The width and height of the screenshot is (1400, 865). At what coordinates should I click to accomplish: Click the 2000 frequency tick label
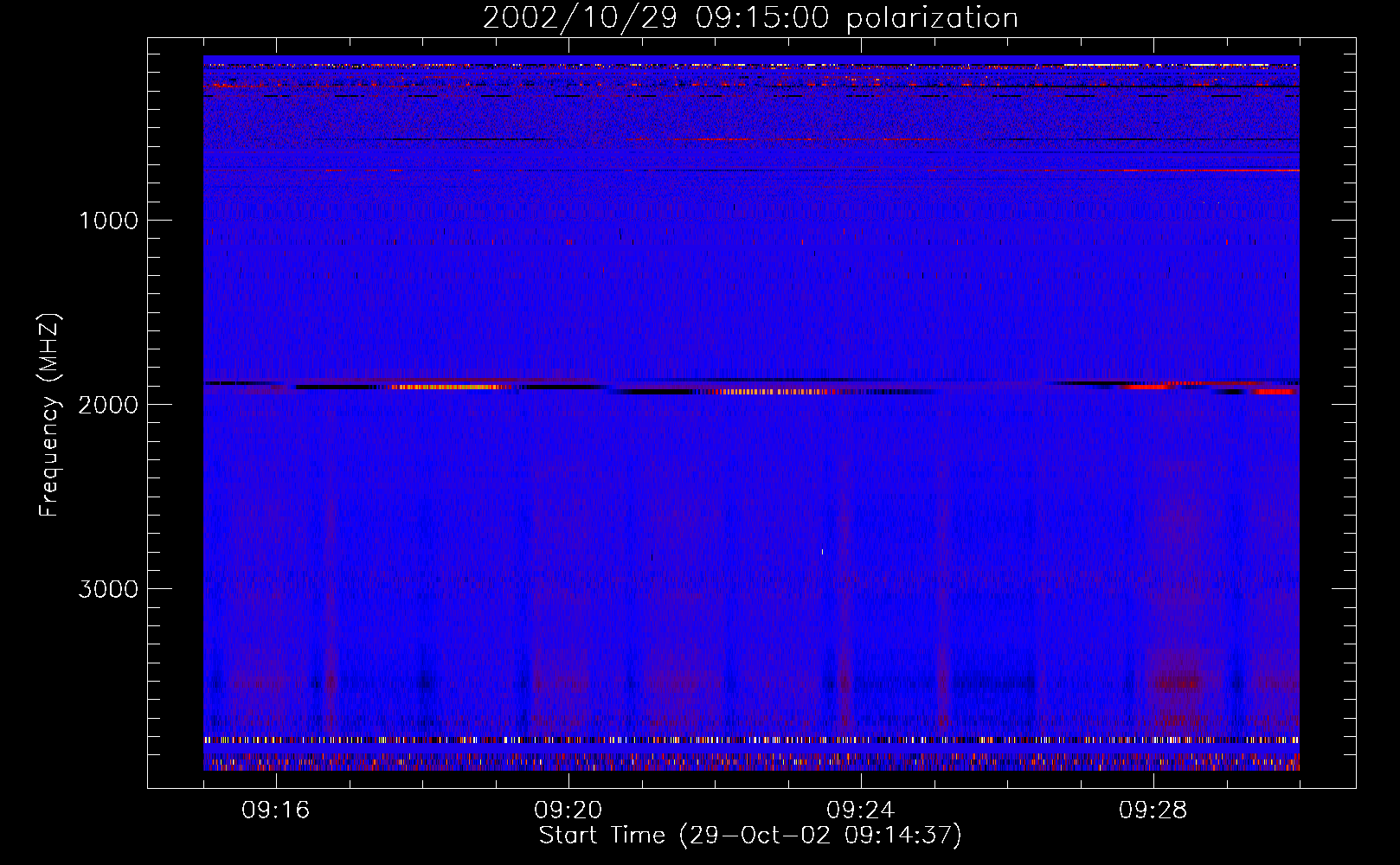pyautogui.click(x=108, y=405)
